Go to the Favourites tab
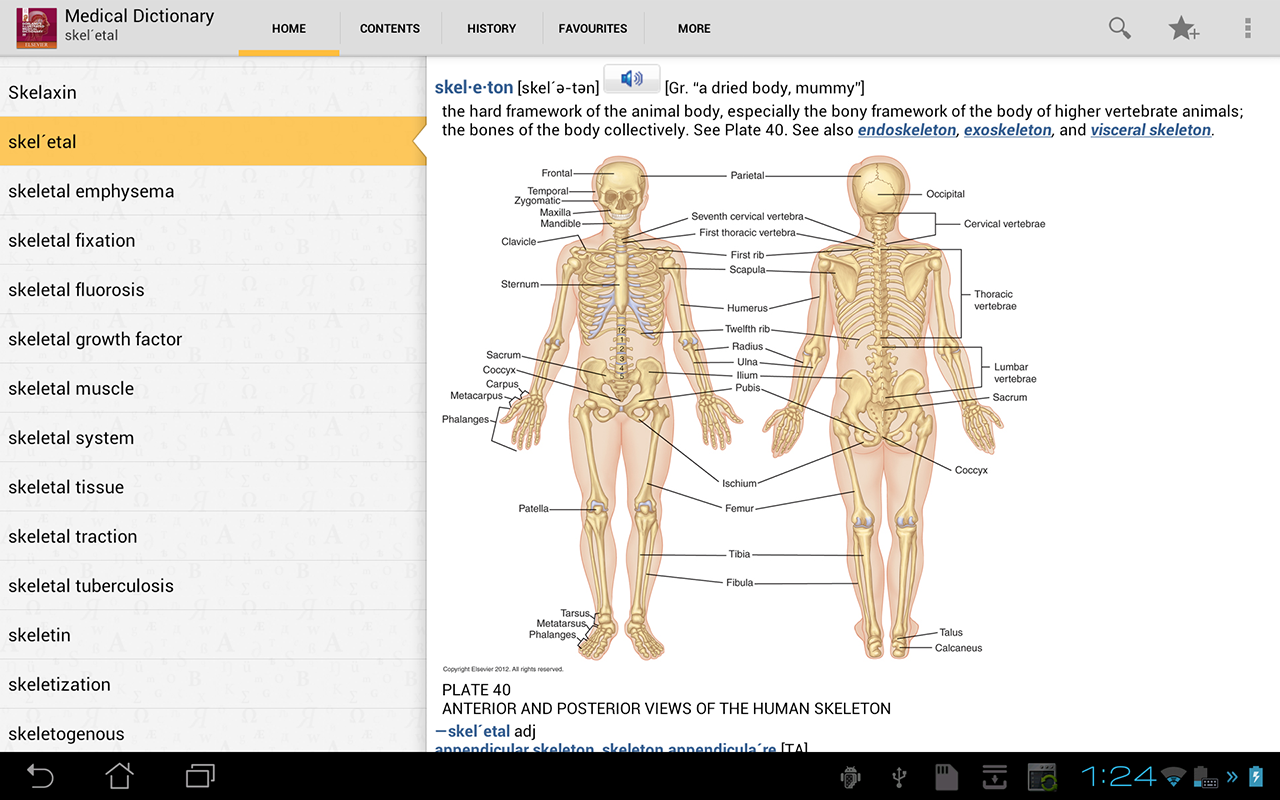Image resolution: width=1280 pixels, height=800 pixels. 593,28
